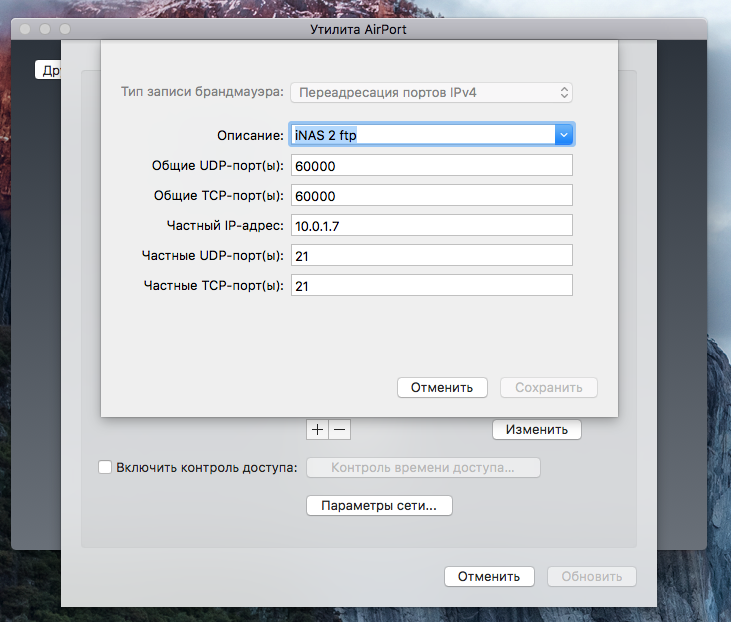
Task: Close the Утилита AirPort window
Action: coord(25,29)
